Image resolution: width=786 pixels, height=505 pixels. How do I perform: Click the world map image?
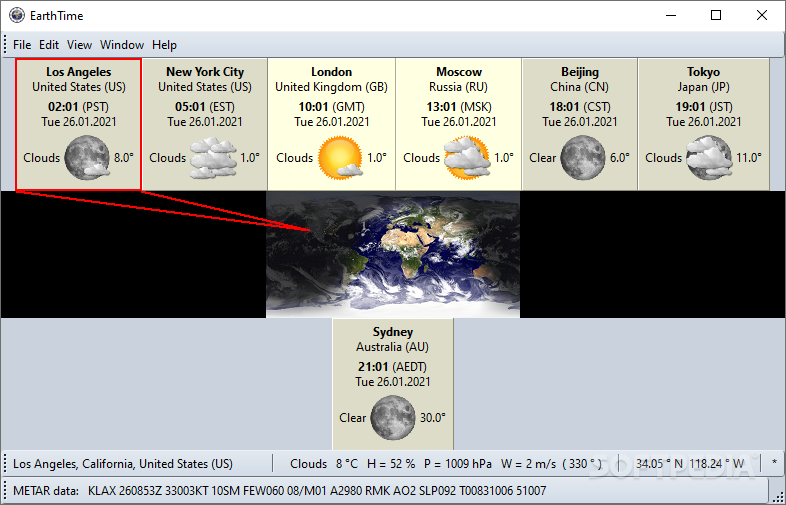(x=393, y=254)
